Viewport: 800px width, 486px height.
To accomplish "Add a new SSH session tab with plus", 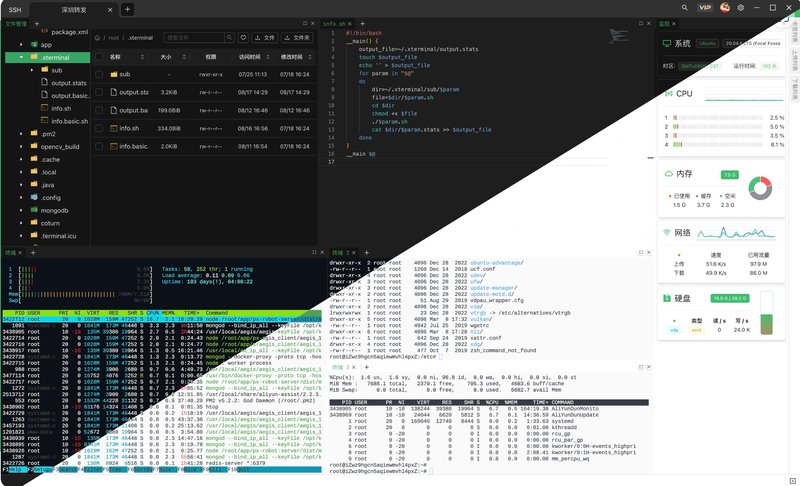I will click(x=127, y=8).
